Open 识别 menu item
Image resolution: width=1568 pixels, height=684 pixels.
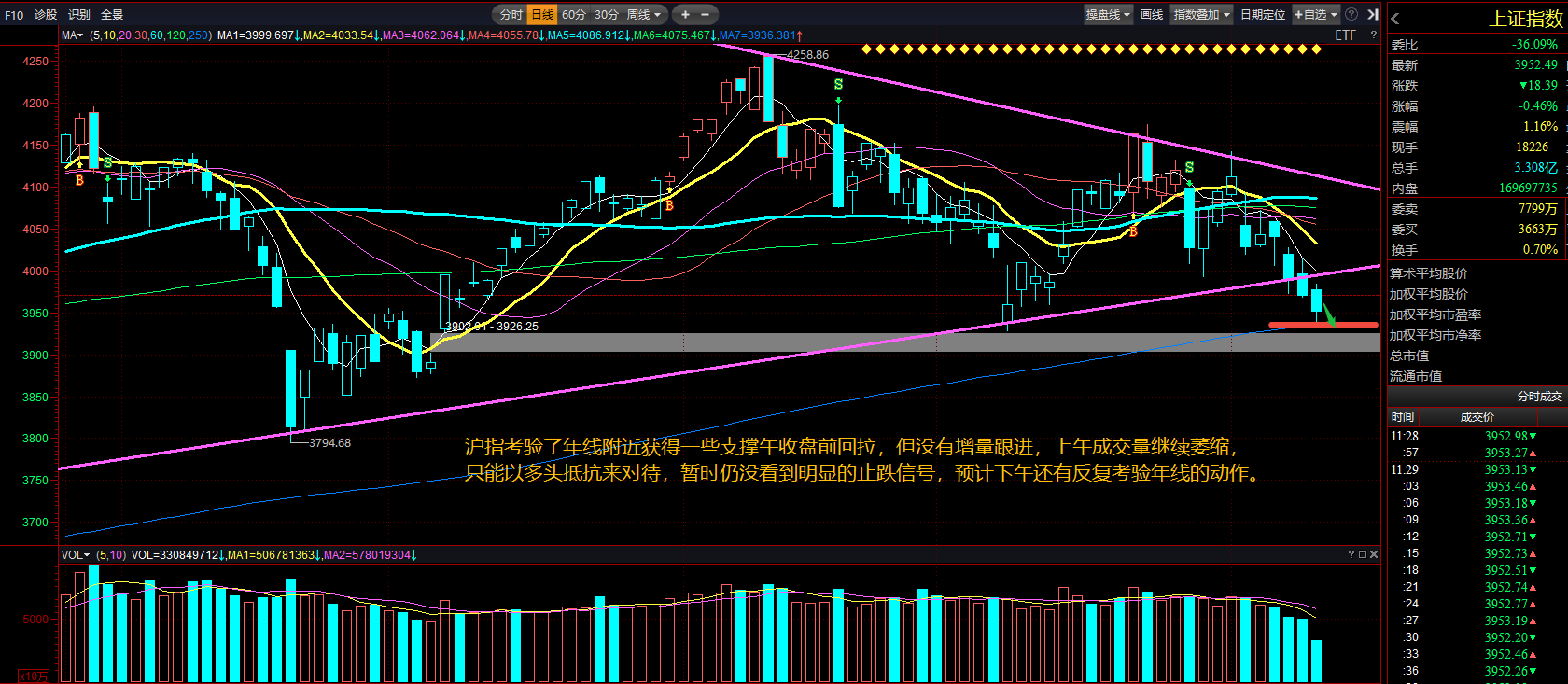pos(79,15)
